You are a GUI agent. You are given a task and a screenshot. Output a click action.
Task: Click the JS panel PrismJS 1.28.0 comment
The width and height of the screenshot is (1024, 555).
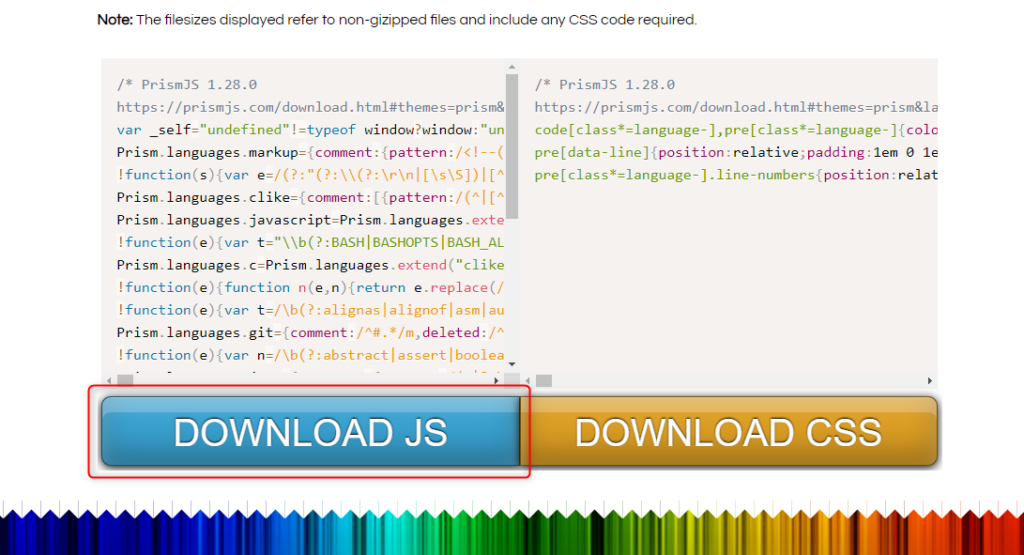187,85
